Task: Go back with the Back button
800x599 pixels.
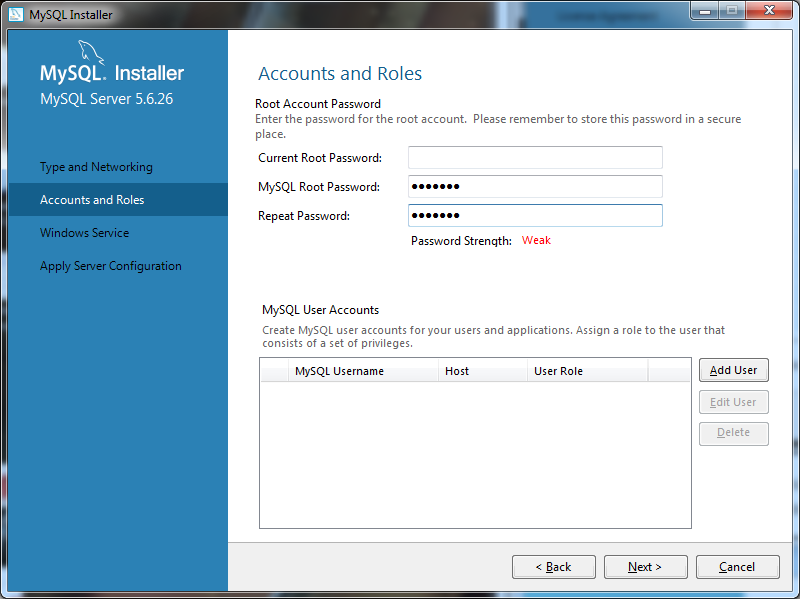Action: (554, 567)
